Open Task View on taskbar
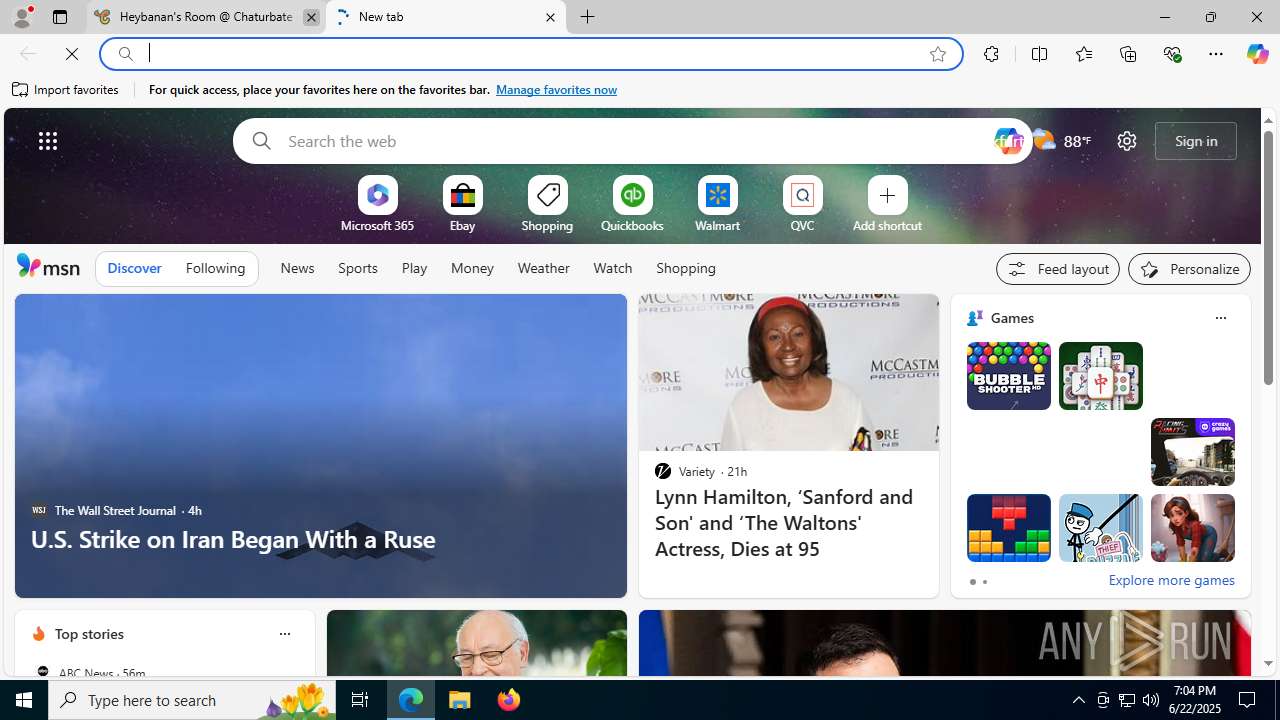Viewport: 1280px width, 720px height. tap(360, 700)
